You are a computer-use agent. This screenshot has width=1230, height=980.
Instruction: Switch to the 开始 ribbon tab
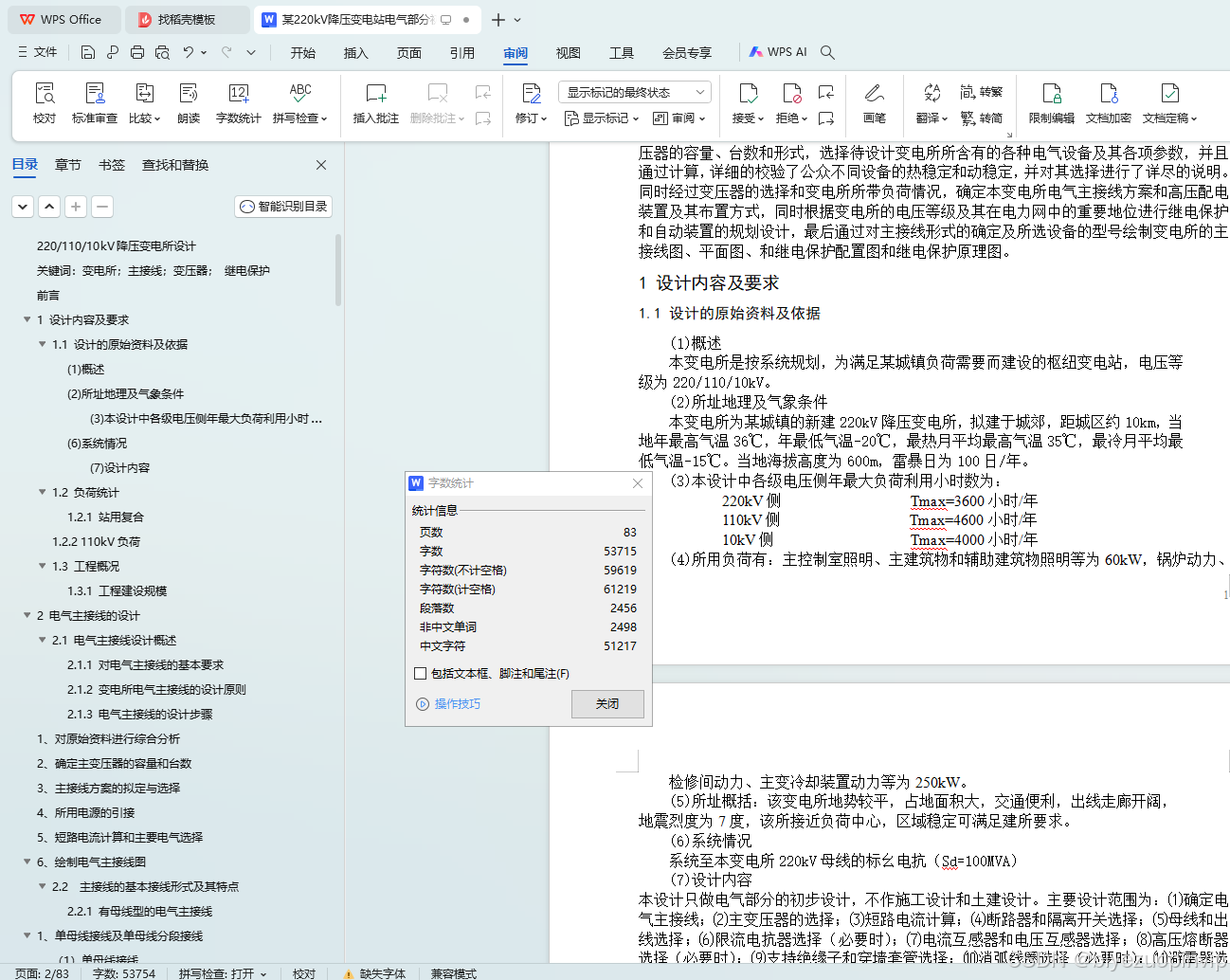(x=303, y=53)
